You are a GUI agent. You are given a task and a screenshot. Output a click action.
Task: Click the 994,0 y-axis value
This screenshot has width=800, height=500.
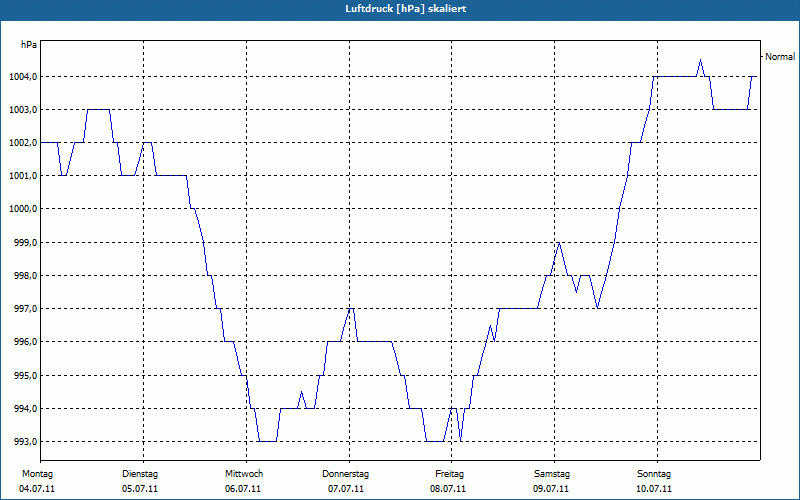click(x=24, y=409)
